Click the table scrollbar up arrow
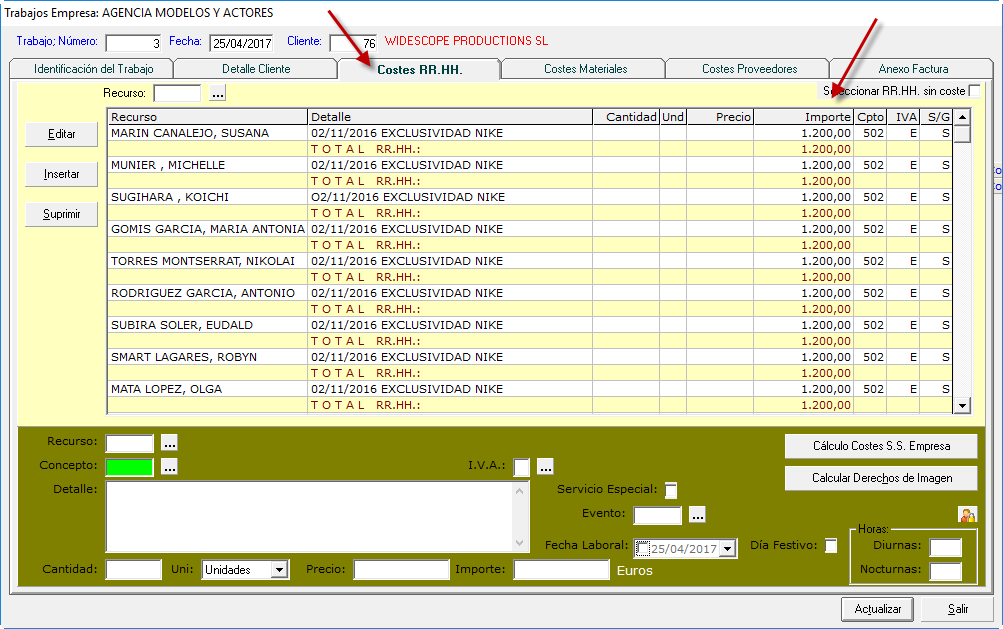The image size is (1003, 629). [962, 117]
